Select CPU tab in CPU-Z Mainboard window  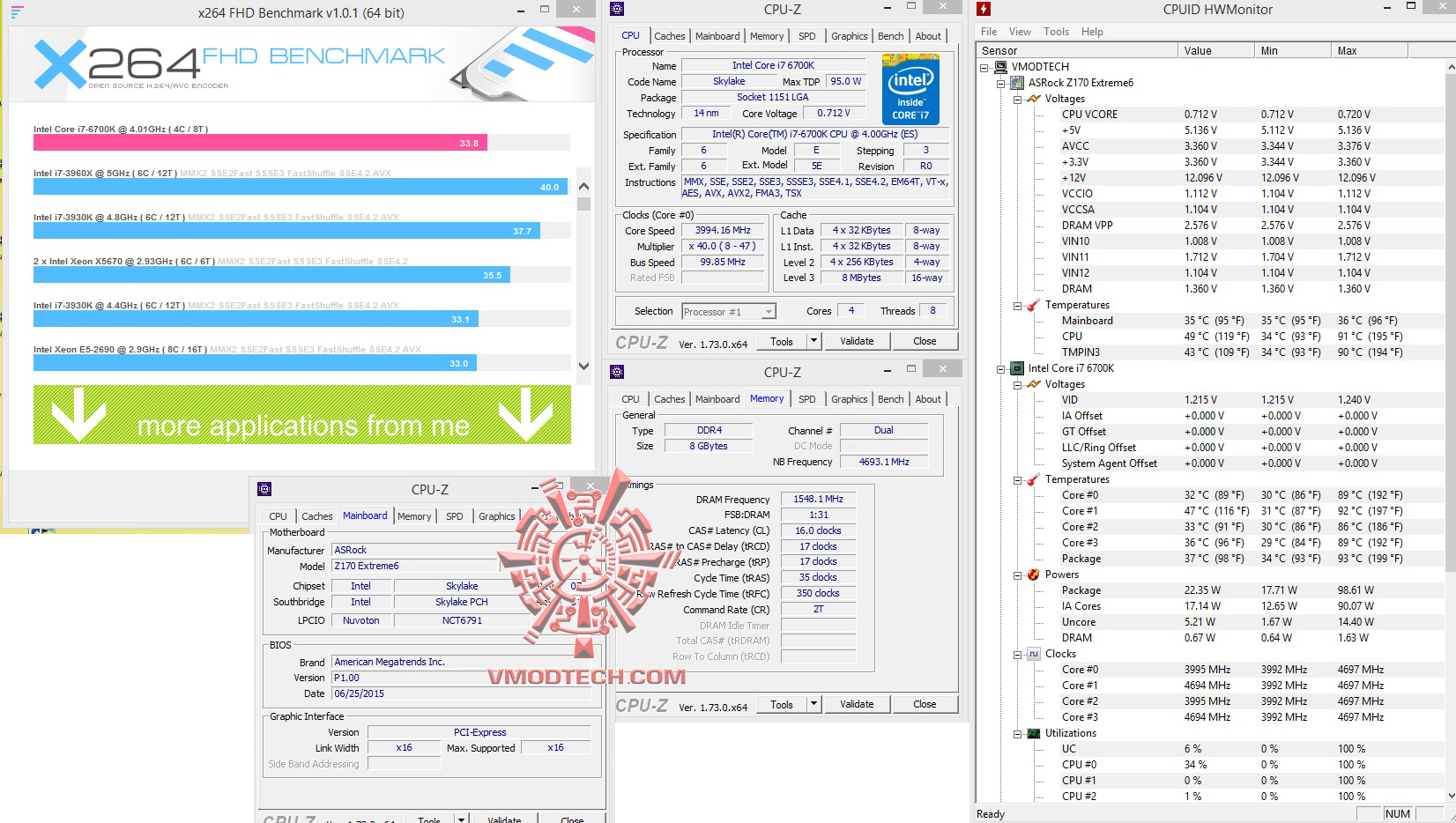(278, 516)
